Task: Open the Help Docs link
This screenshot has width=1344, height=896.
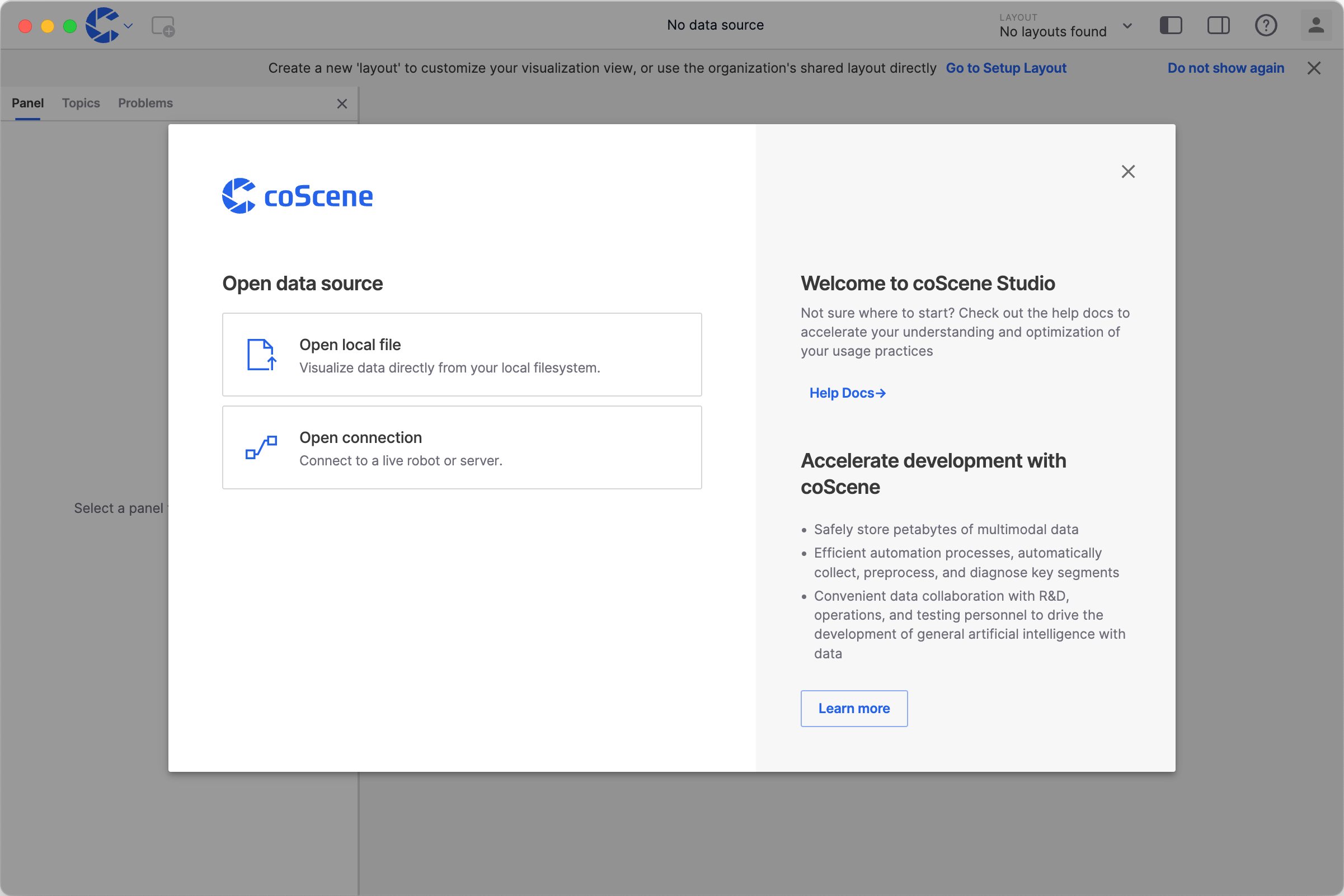Action: pos(847,393)
